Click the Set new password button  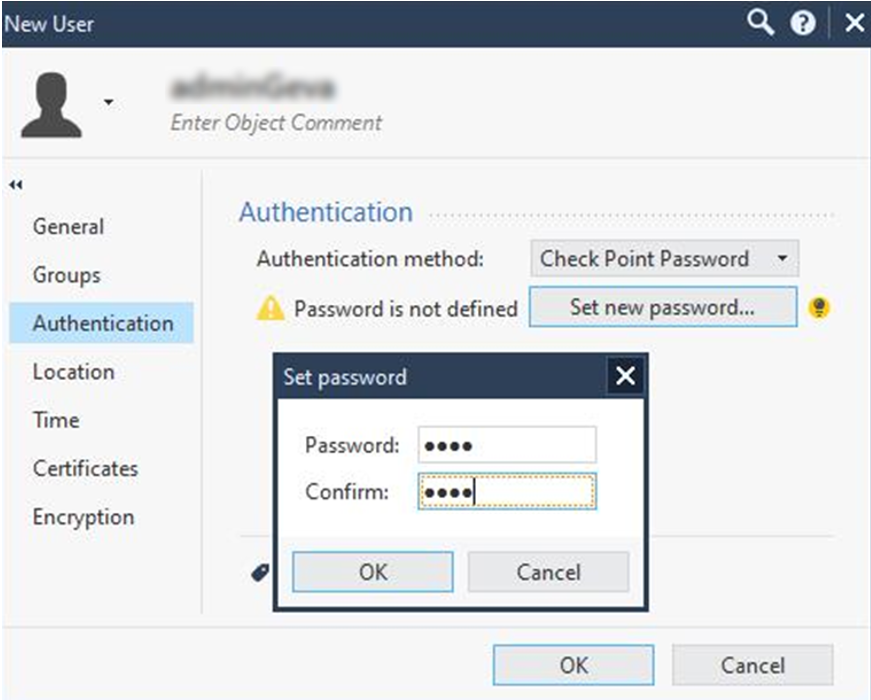click(663, 307)
